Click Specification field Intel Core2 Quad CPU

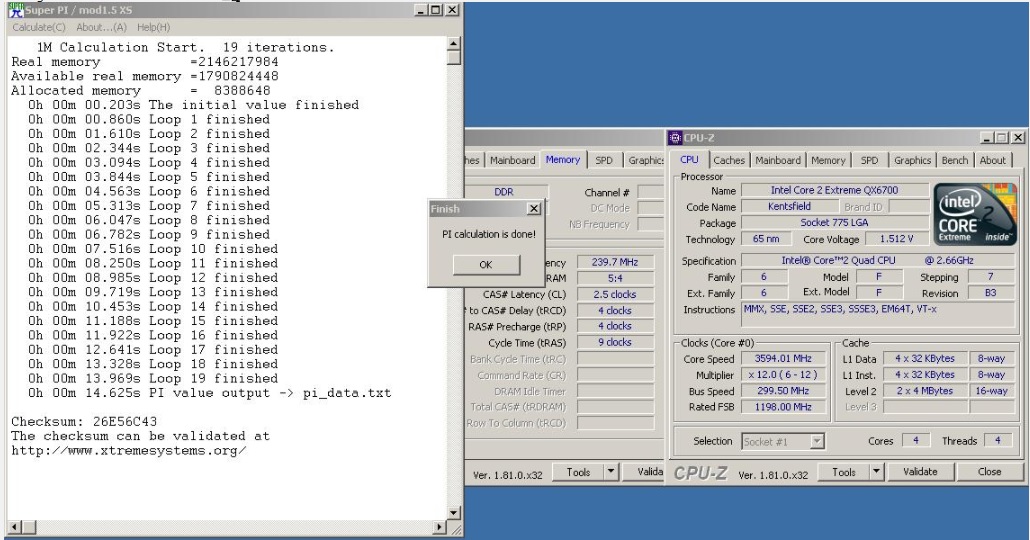[x=879, y=260]
